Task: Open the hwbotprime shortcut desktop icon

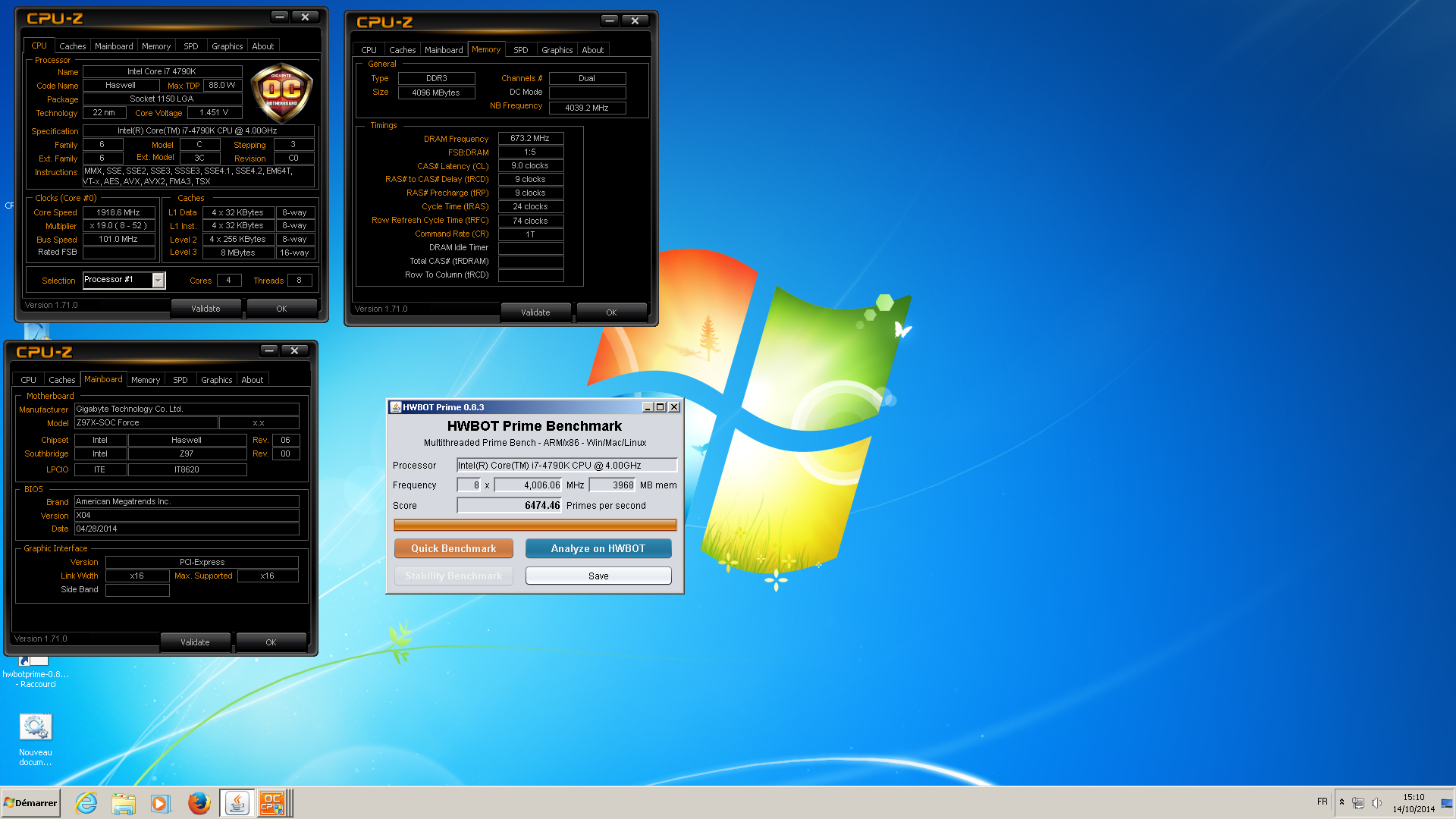Action: point(35,671)
